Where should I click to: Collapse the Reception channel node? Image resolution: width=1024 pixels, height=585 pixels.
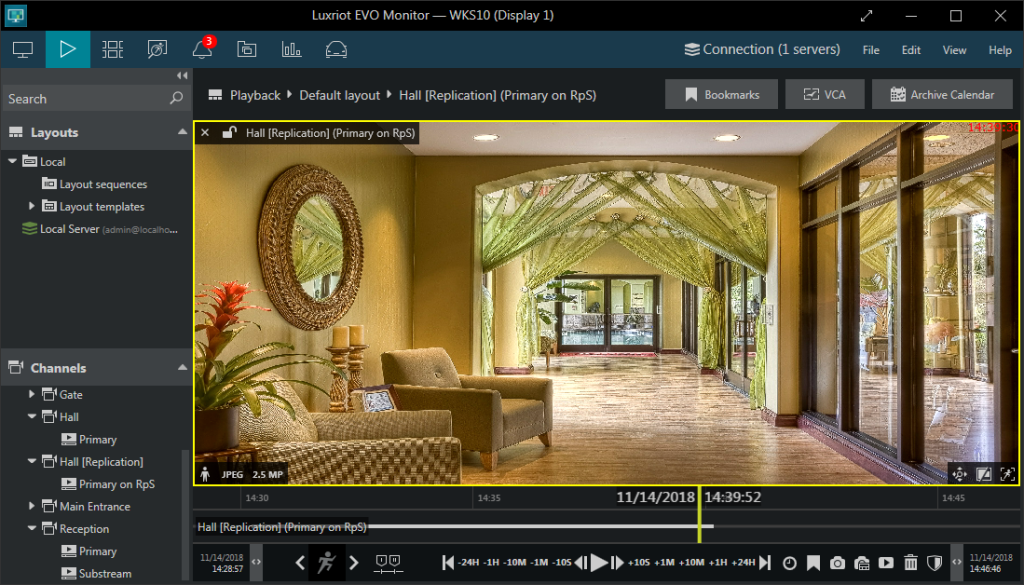(31, 528)
